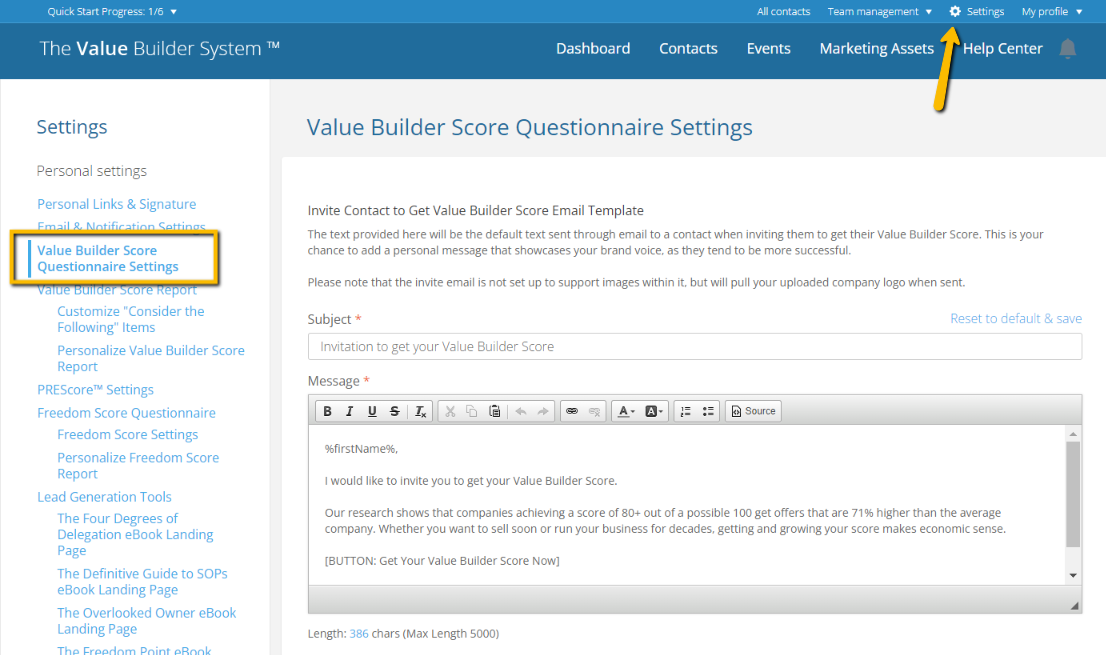Click inside the message body text area
The image size is (1106, 655).
(x=687, y=505)
